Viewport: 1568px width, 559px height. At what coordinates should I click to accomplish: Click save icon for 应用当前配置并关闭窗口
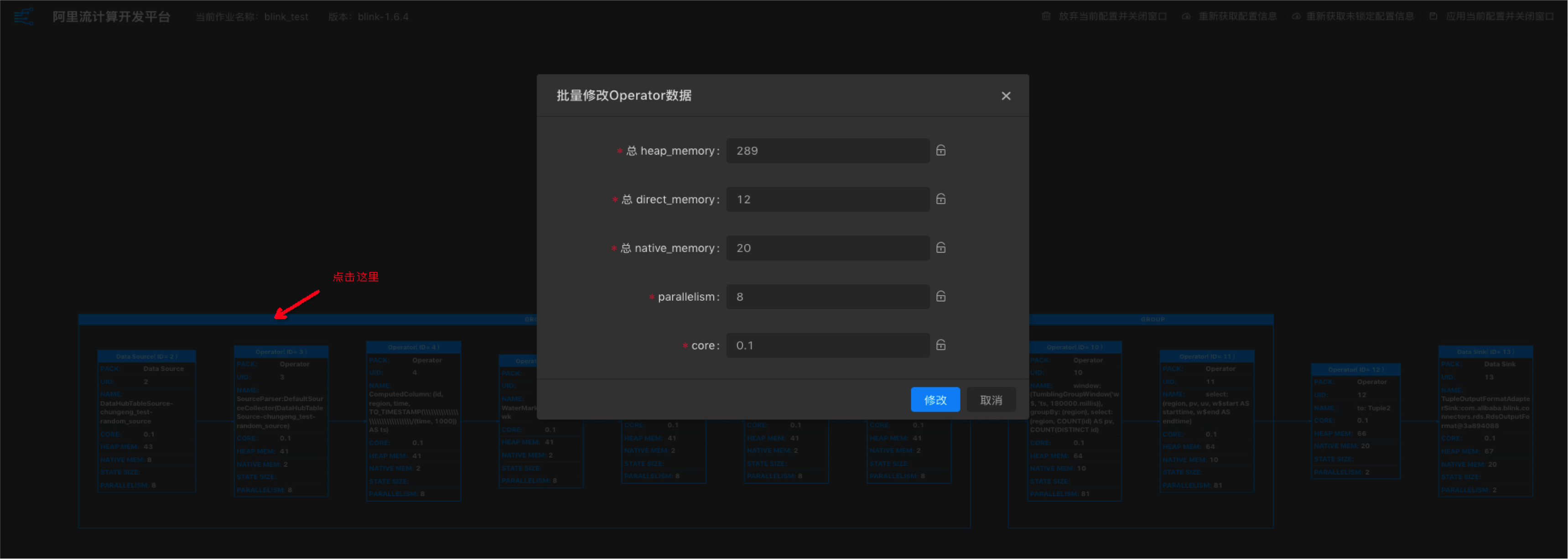(x=1433, y=16)
